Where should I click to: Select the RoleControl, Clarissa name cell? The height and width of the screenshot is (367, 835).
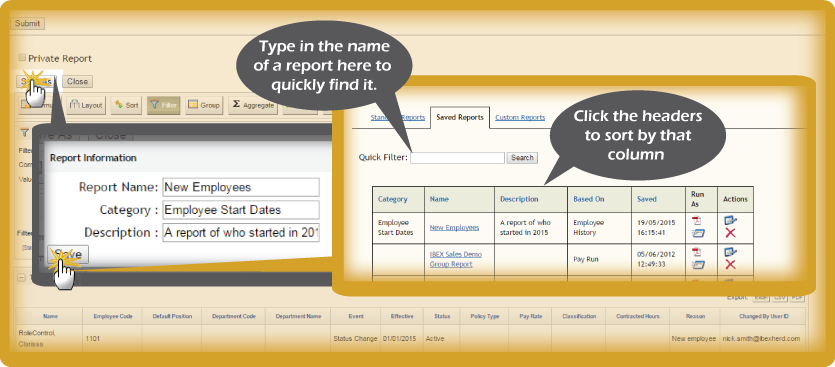(x=49, y=338)
